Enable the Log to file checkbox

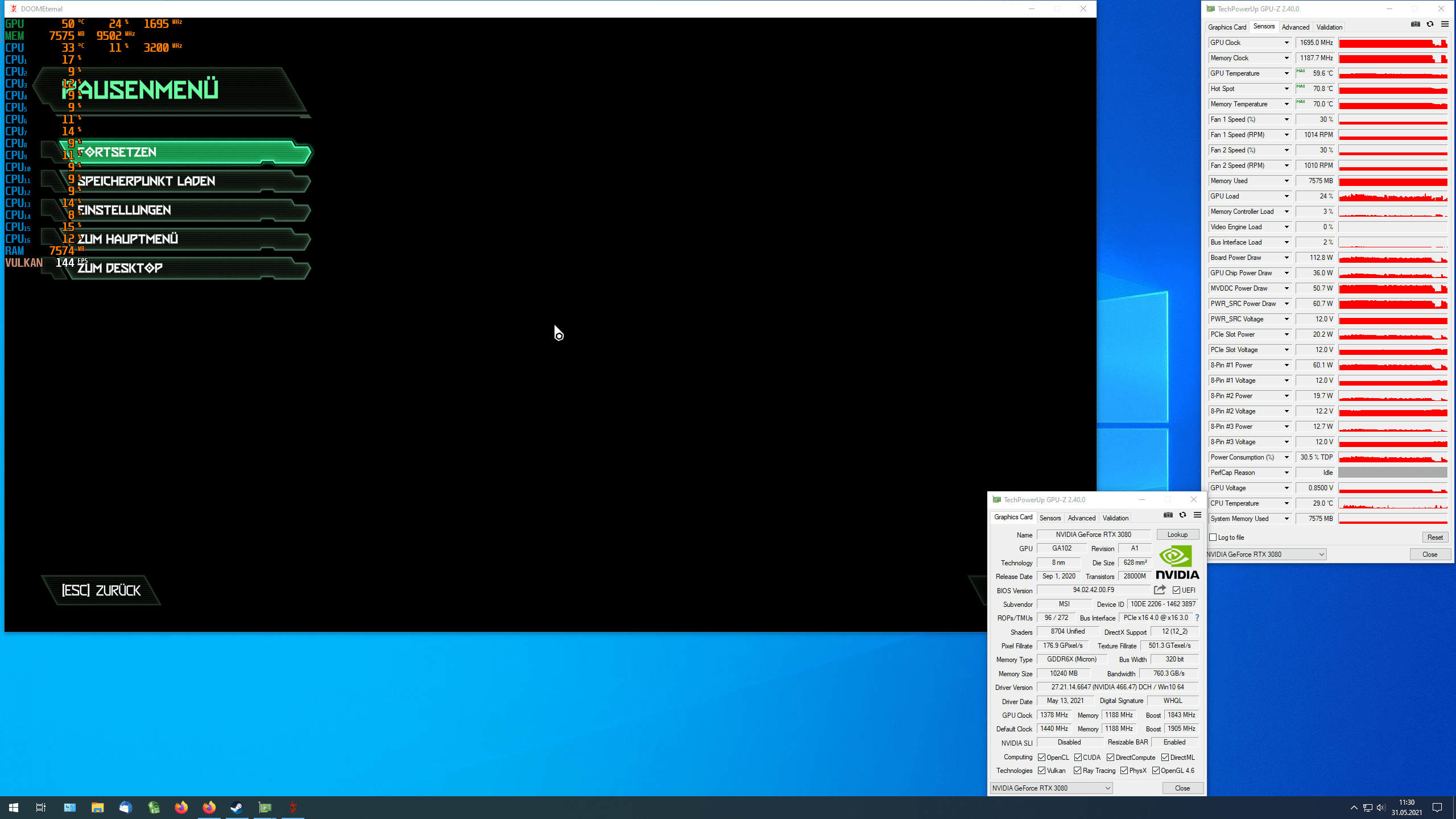(1213, 537)
